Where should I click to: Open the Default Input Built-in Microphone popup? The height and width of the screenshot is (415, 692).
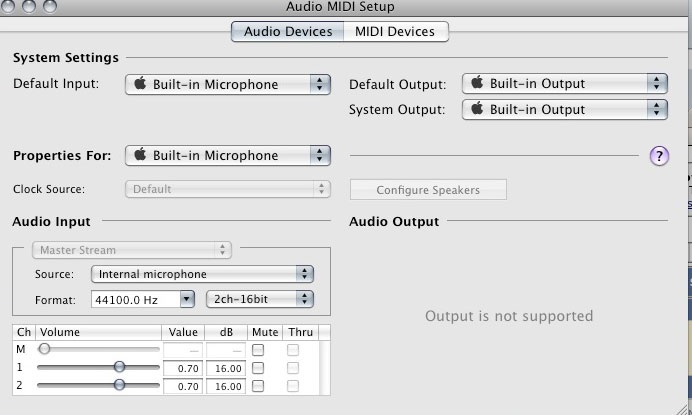coord(228,84)
